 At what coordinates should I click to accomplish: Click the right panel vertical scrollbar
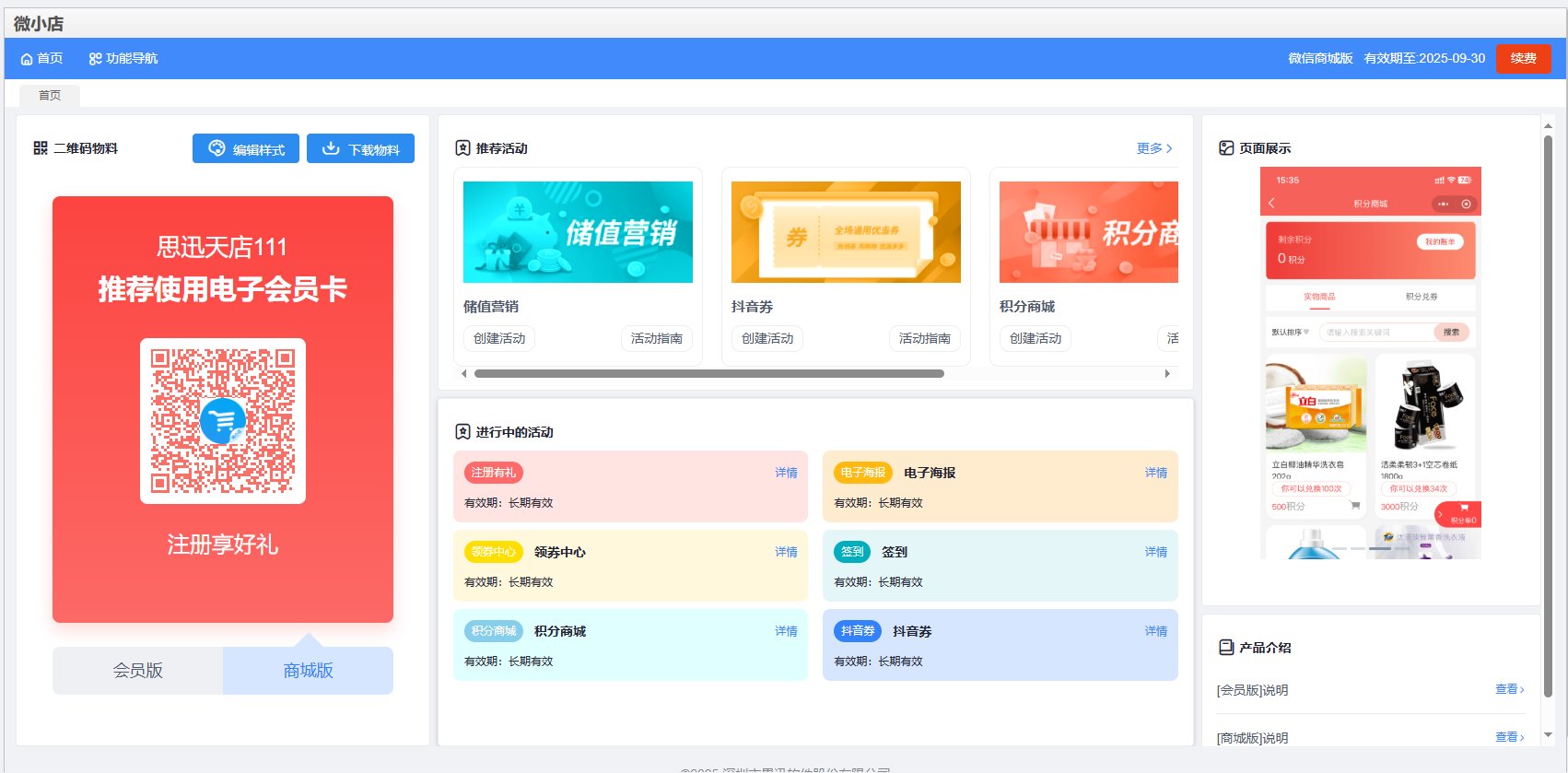point(1549,416)
